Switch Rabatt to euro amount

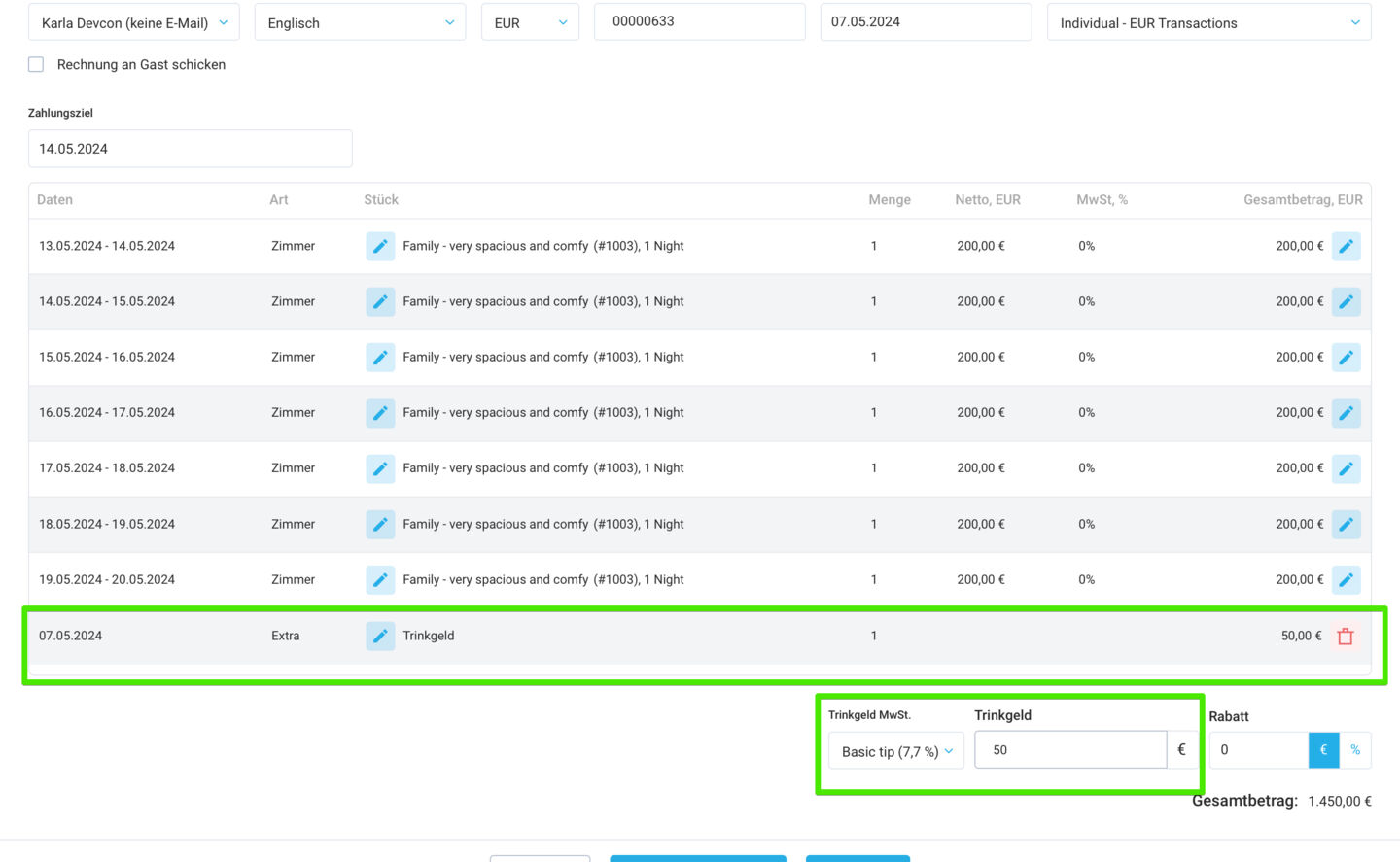tap(1323, 750)
